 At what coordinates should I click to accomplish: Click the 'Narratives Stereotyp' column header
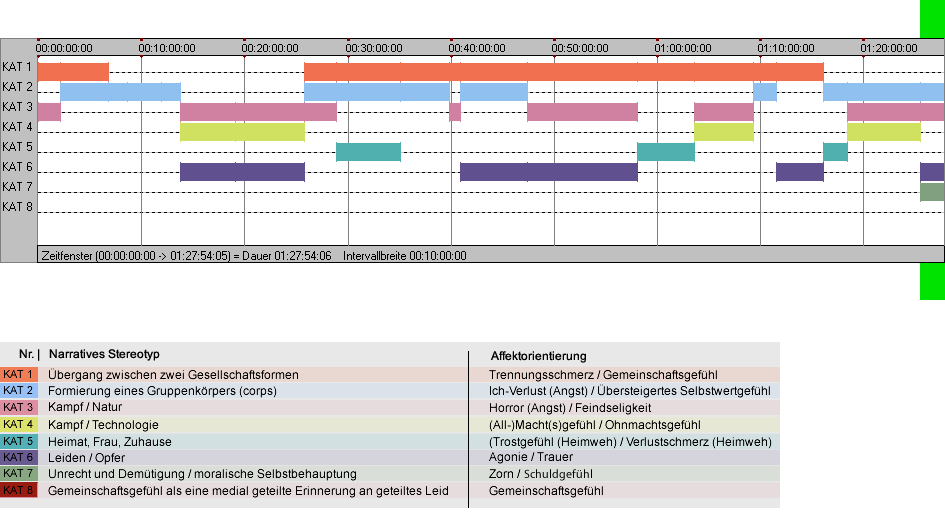click(104, 355)
